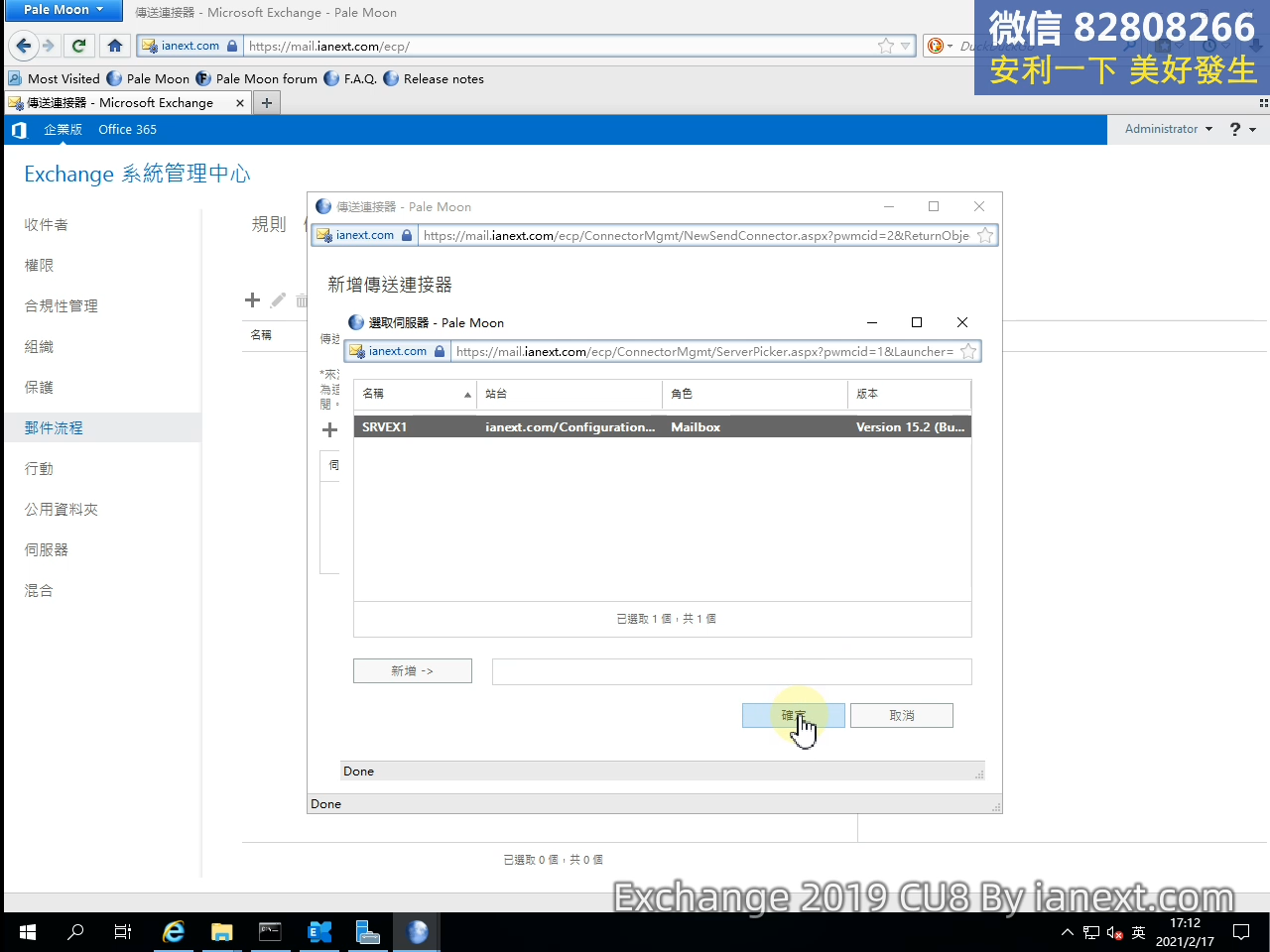Launch Internet Explorer from the taskbar

[x=174, y=932]
